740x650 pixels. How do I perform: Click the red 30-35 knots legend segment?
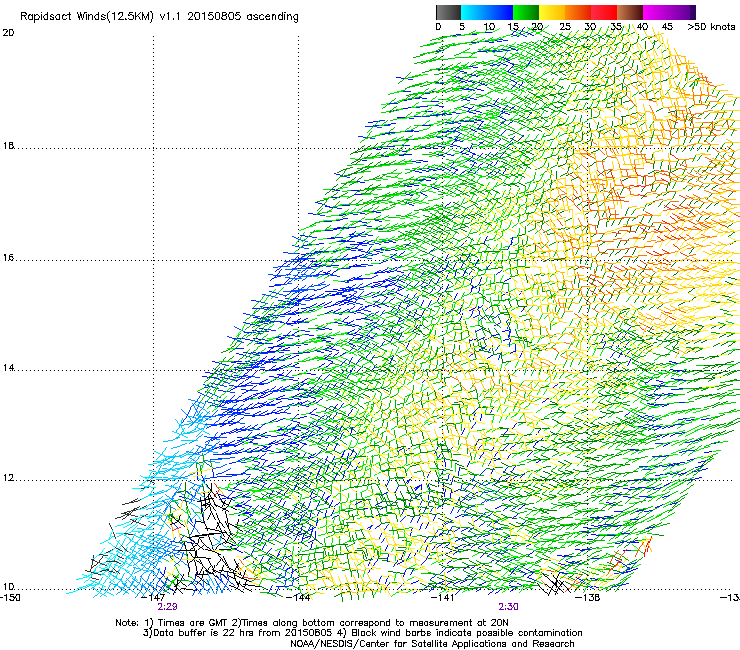pyautogui.click(x=604, y=12)
